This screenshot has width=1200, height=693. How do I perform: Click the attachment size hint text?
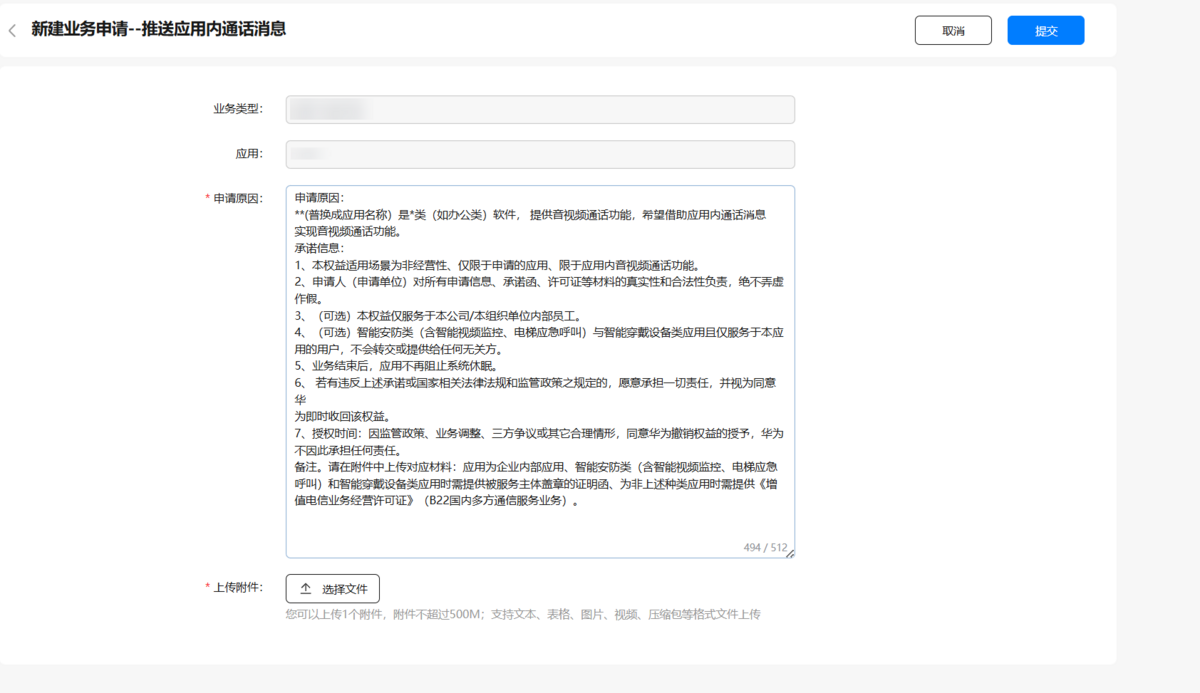(522, 614)
